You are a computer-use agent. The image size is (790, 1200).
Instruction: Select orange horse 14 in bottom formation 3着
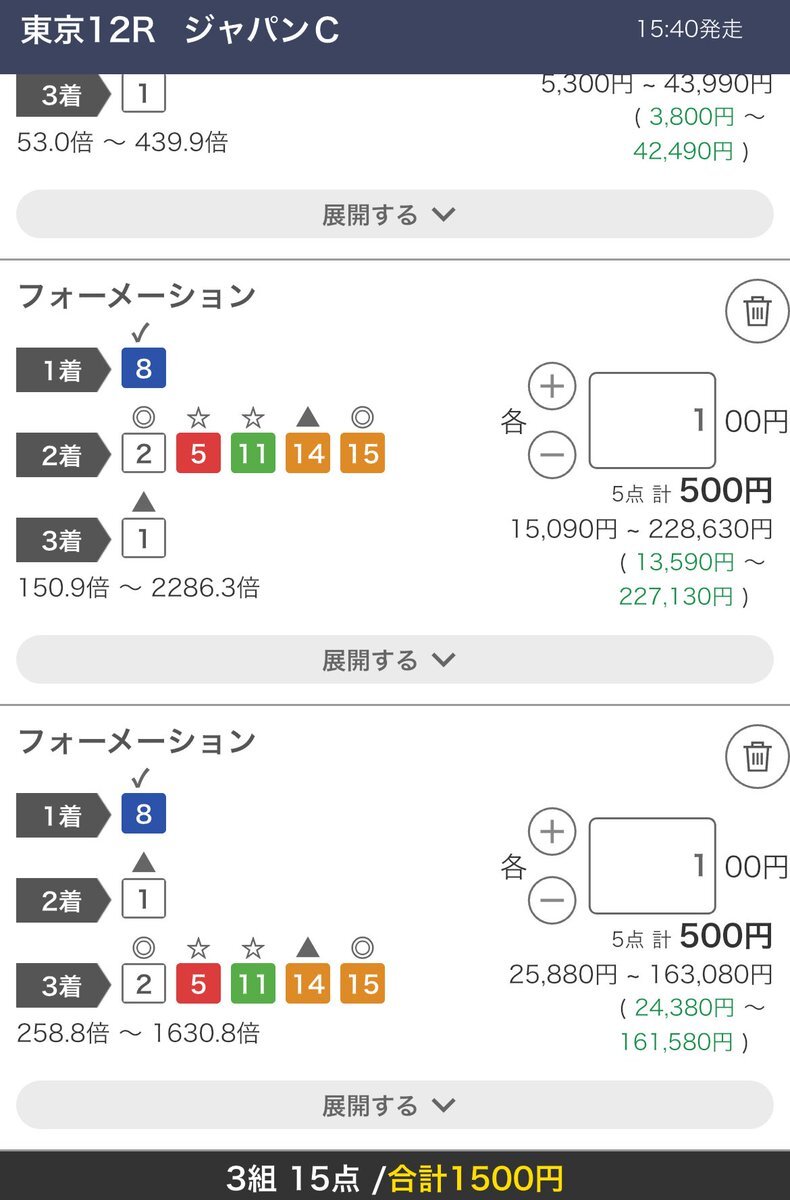[x=308, y=985]
